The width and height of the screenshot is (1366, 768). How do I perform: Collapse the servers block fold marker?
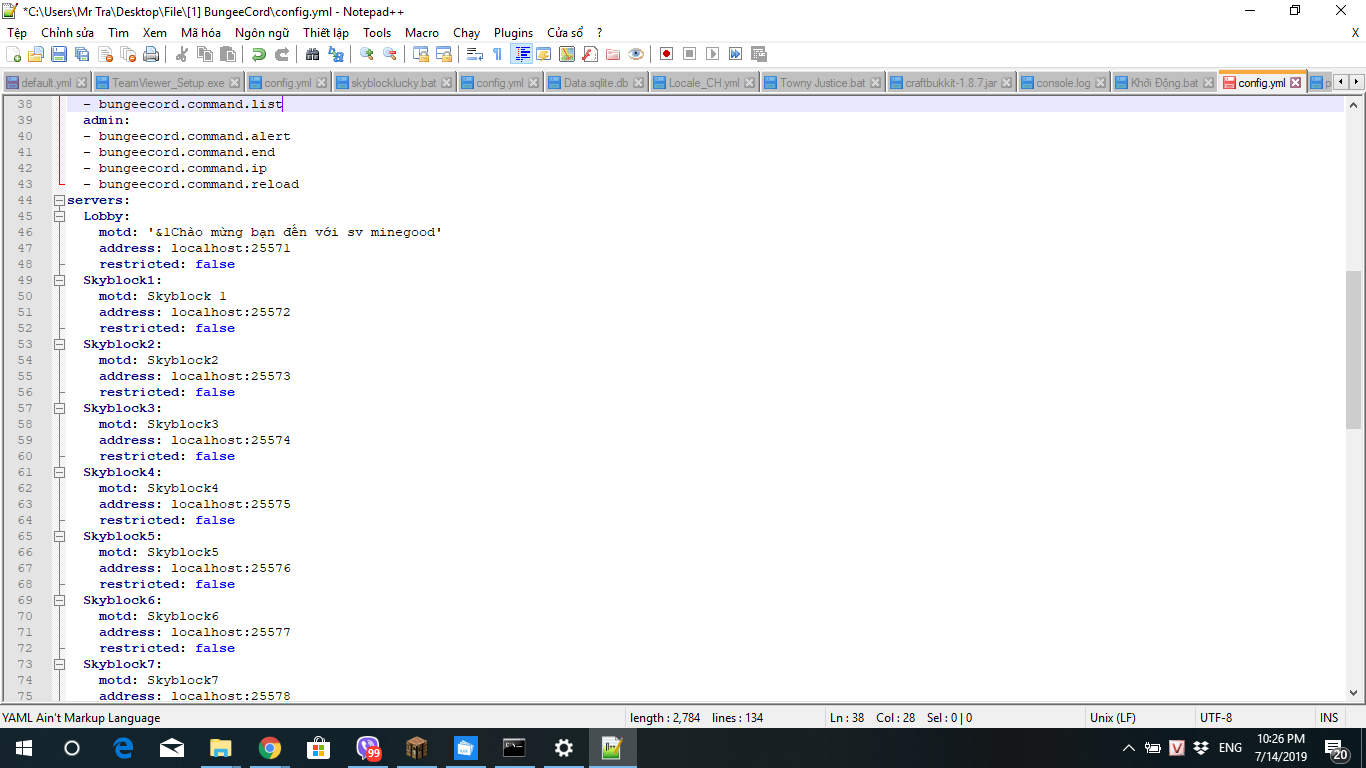(x=59, y=200)
